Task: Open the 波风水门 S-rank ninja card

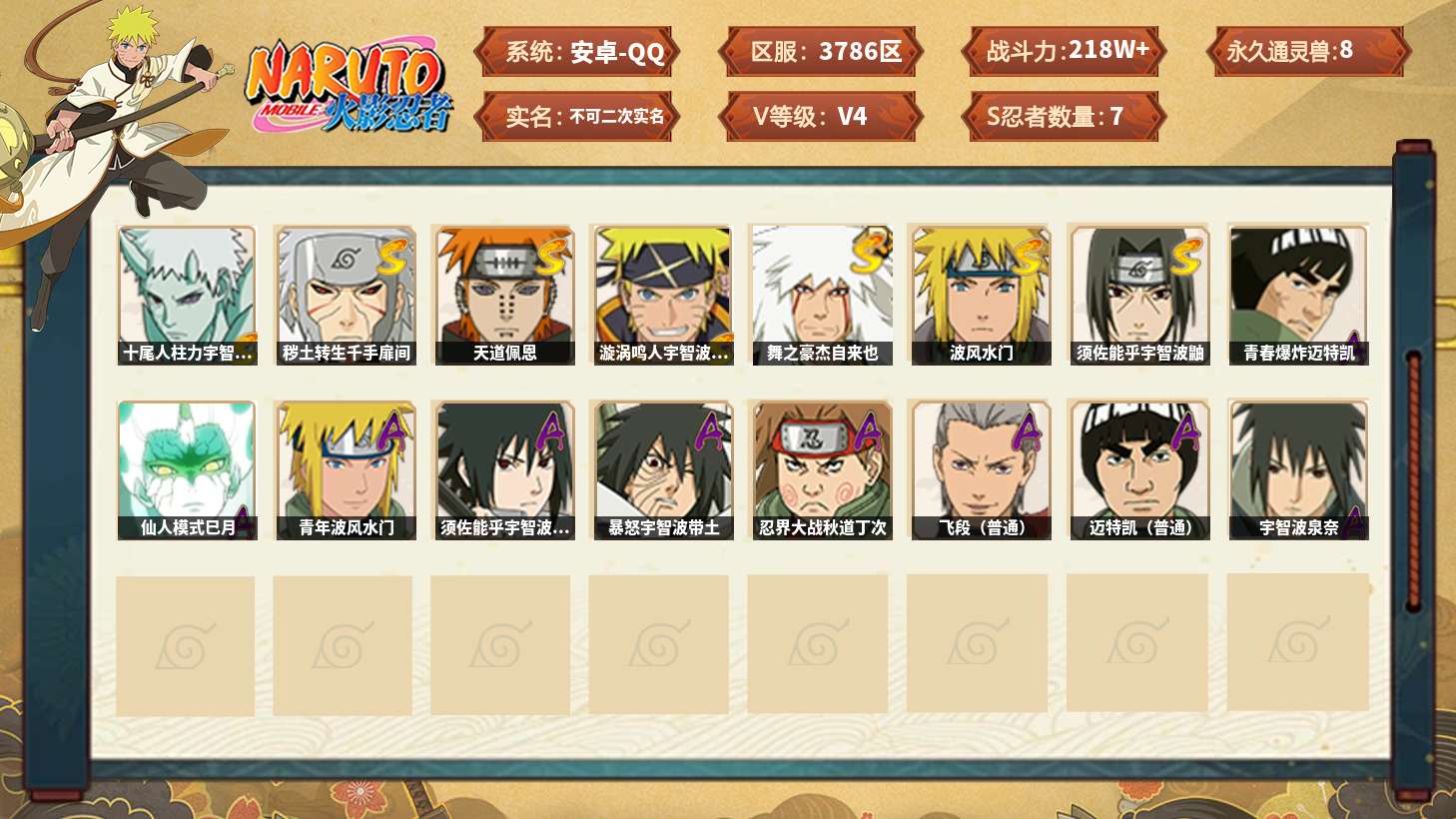Action: pyautogui.click(x=980, y=295)
